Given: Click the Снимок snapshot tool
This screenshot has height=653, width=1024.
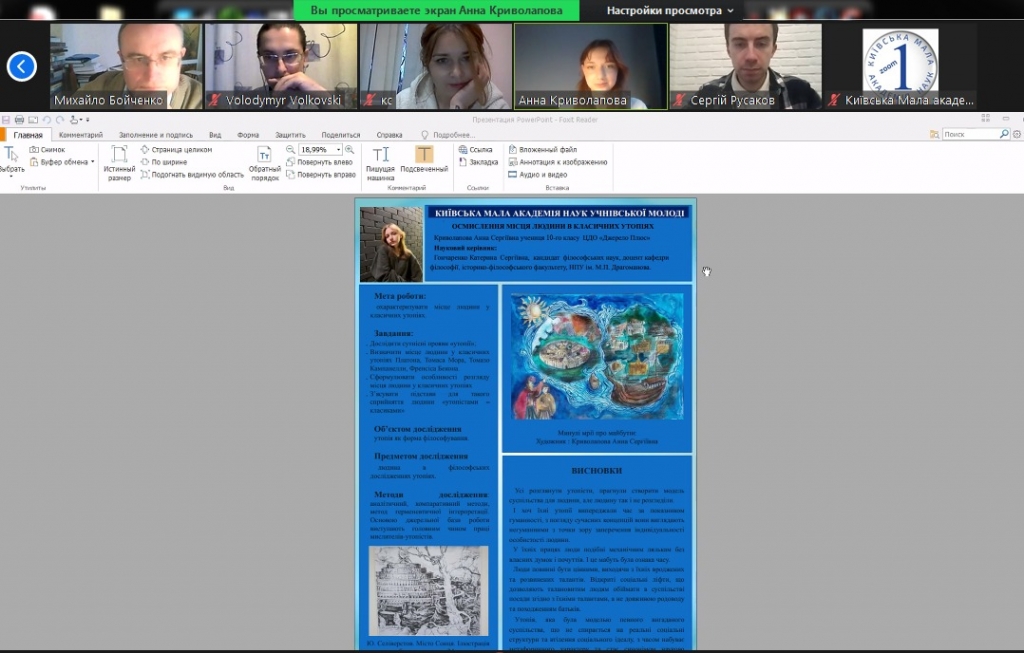Looking at the screenshot, I should tap(48, 150).
